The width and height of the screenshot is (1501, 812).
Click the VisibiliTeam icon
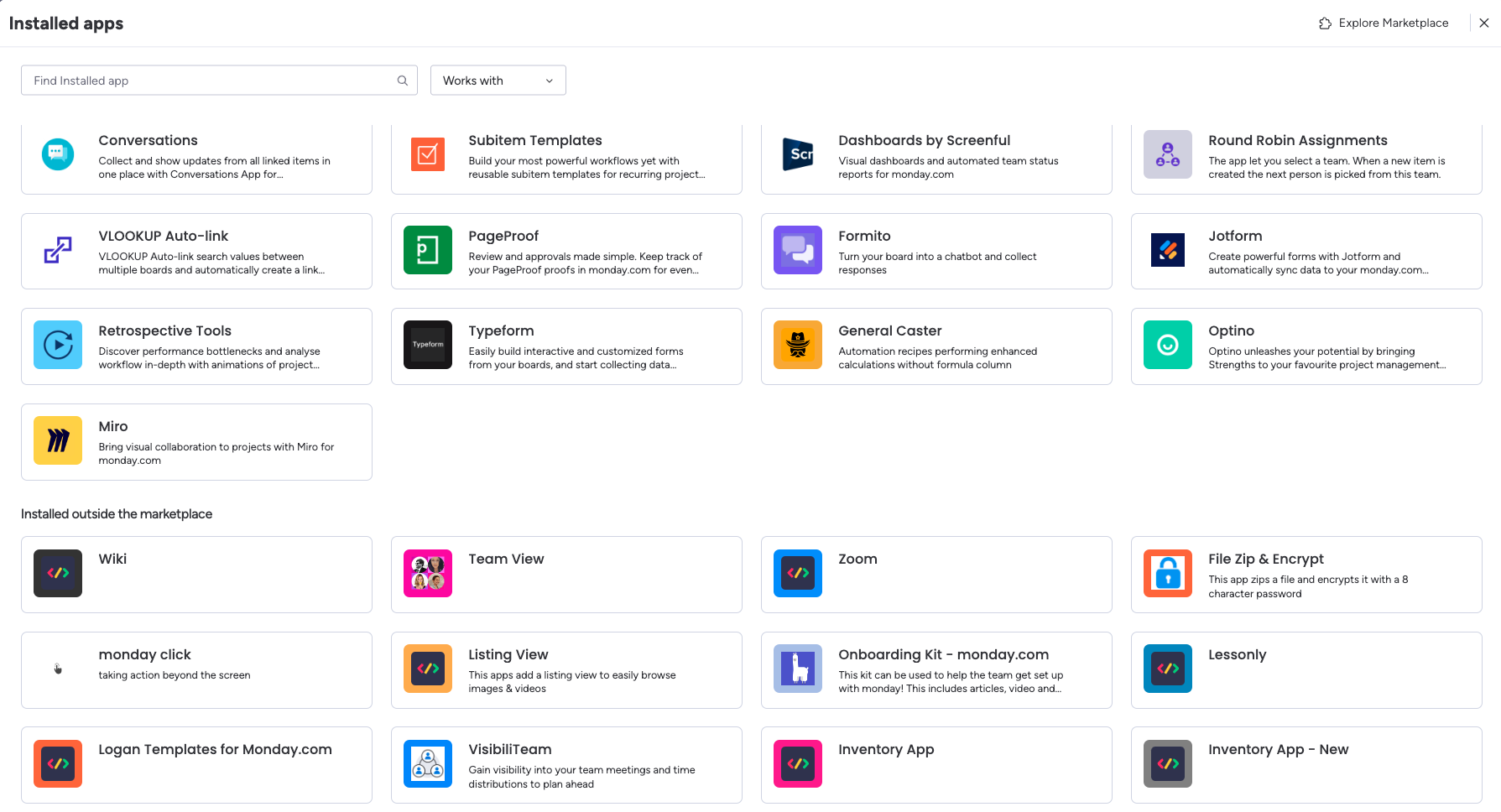(x=428, y=763)
